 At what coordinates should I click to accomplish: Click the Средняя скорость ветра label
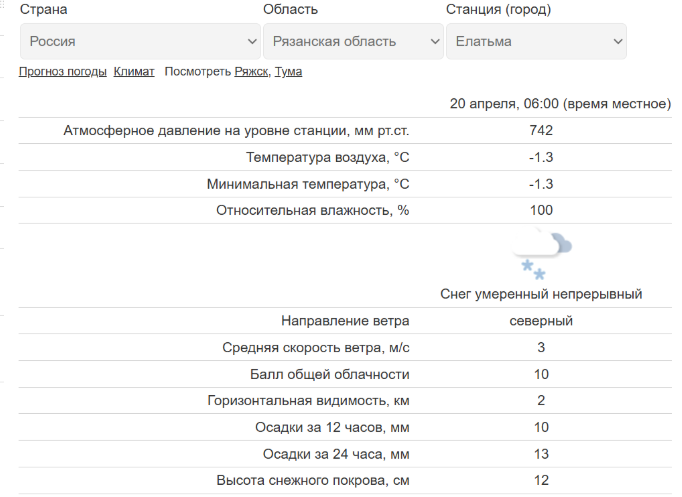[x=316, y=348]
